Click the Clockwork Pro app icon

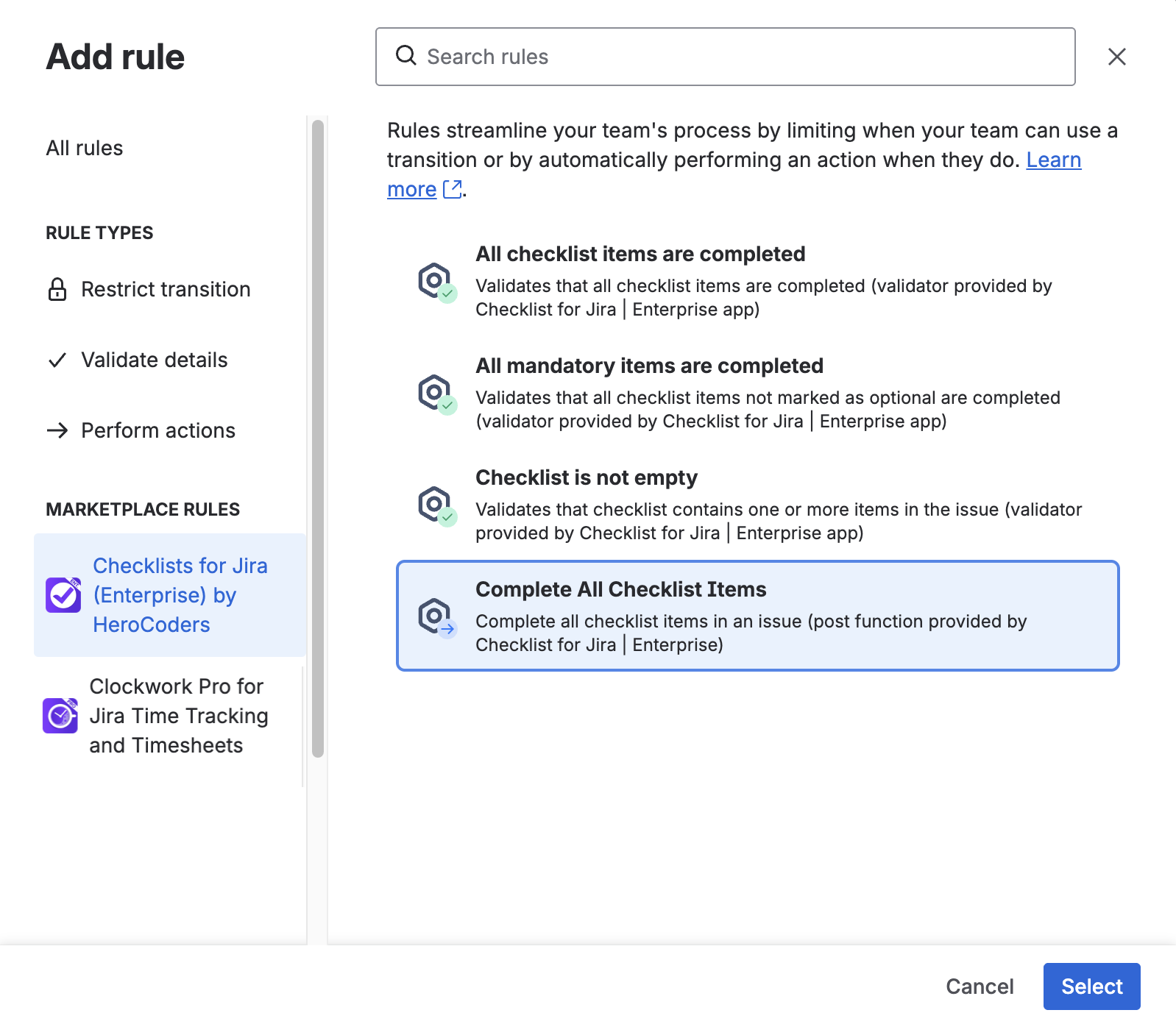pos(60,715)
